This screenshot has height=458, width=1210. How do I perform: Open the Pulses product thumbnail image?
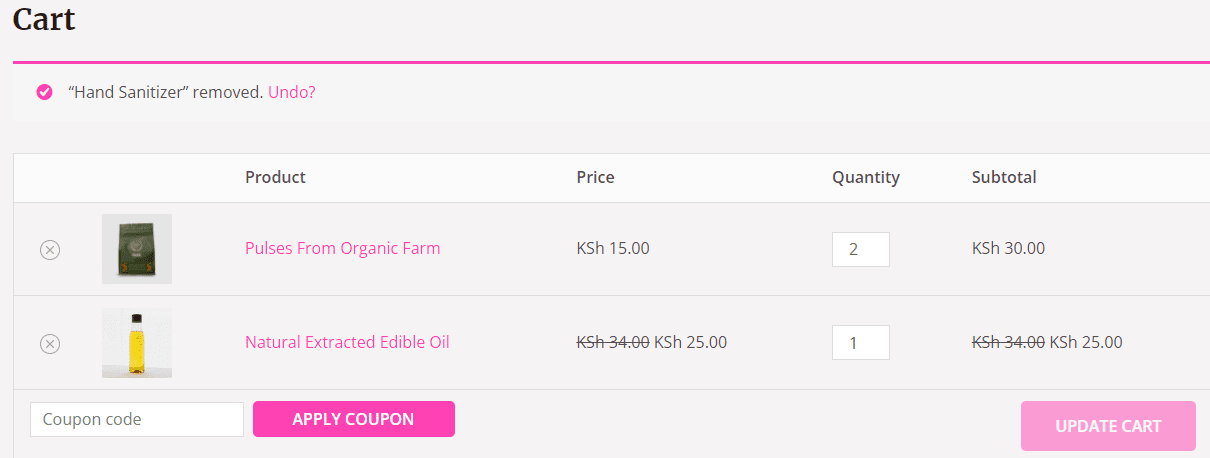pos(137,249)
